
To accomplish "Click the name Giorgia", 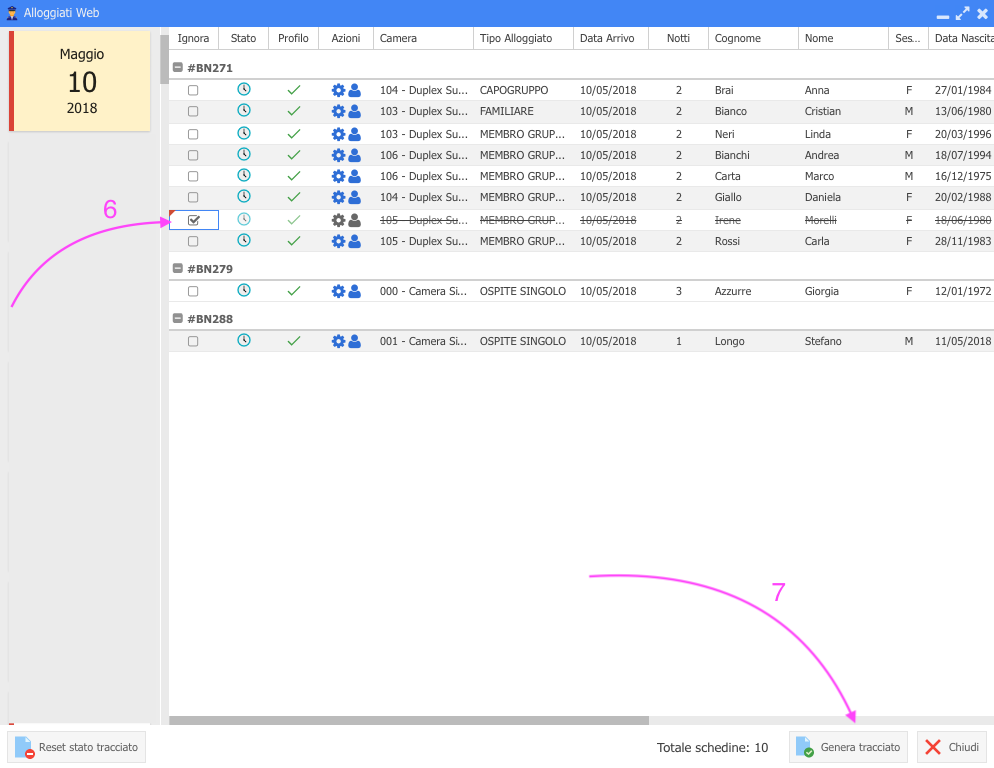I will [x=822, y=291].
